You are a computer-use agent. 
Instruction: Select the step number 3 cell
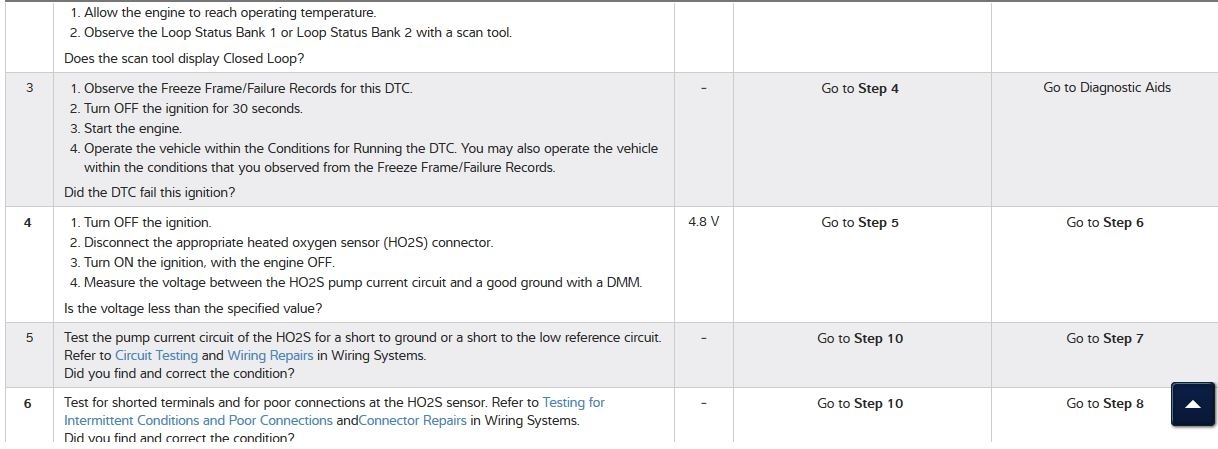point(29,88)
